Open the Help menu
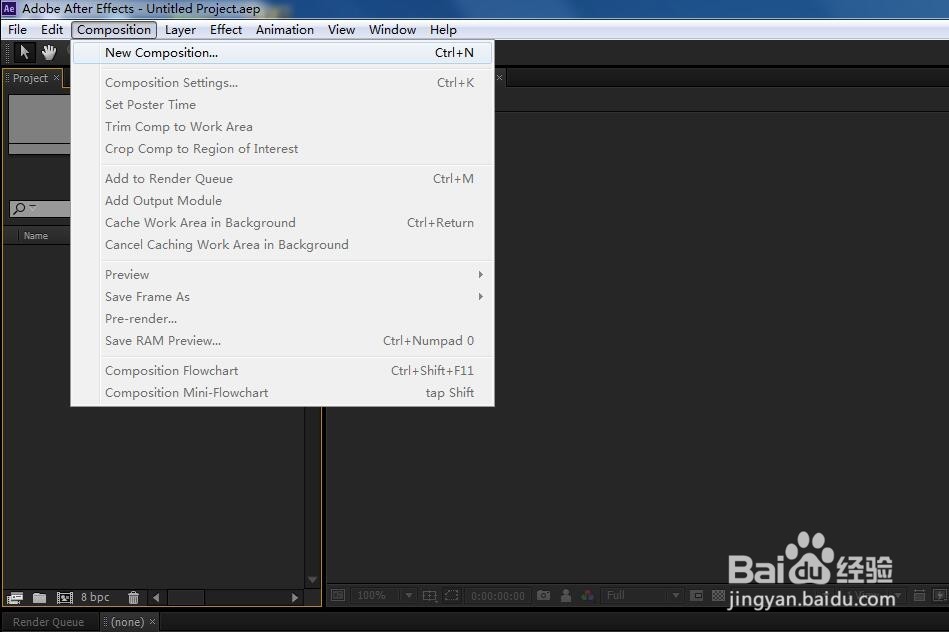 click(443, 30)
